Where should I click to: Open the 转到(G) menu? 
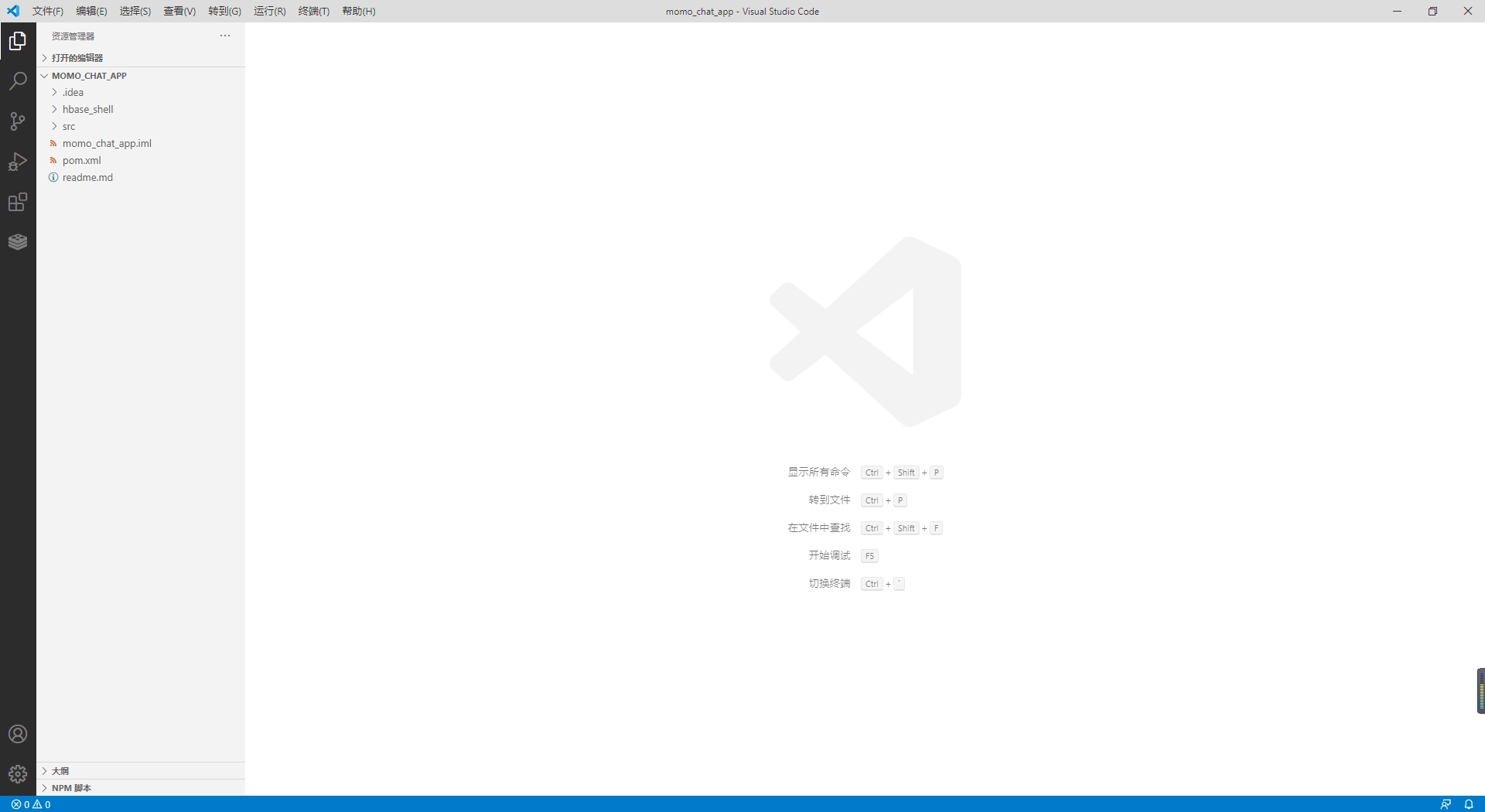click(224, 11)
